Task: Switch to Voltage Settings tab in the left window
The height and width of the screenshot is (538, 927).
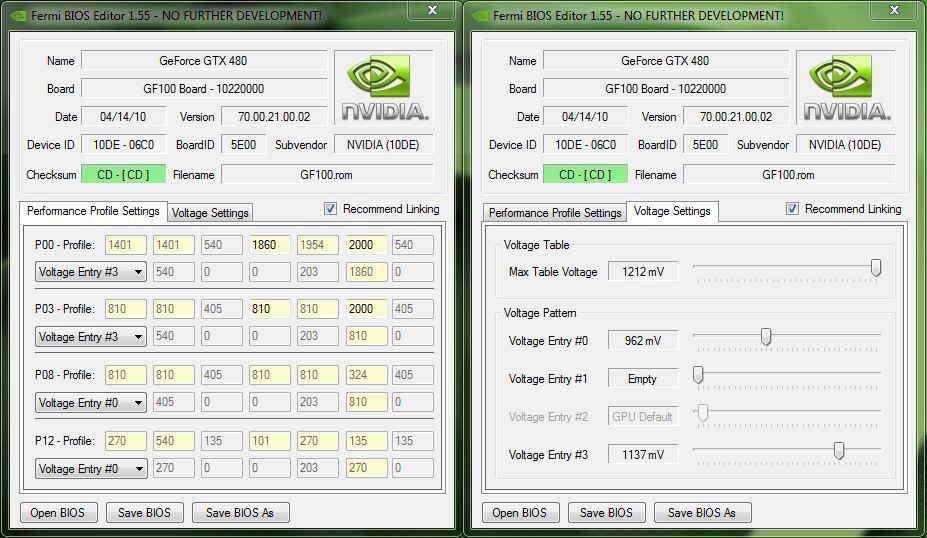Action: tap(210, 213)
